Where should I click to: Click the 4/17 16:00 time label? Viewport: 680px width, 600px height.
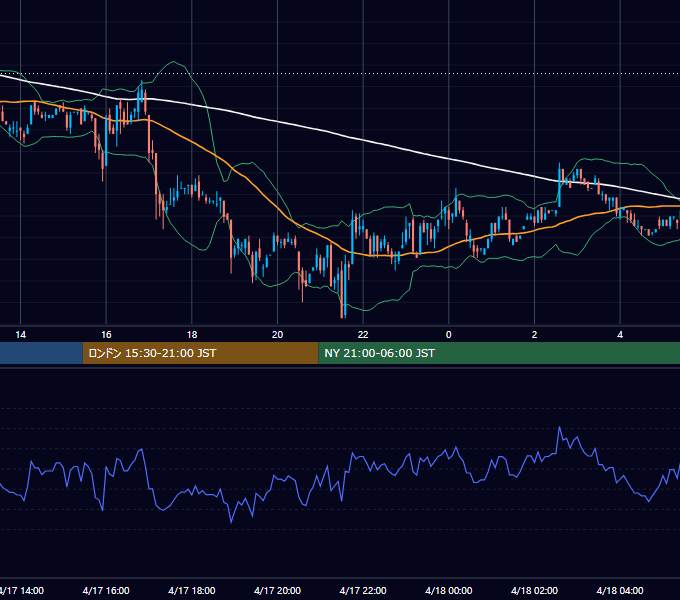pyautogui.click(x=106, y=590)
